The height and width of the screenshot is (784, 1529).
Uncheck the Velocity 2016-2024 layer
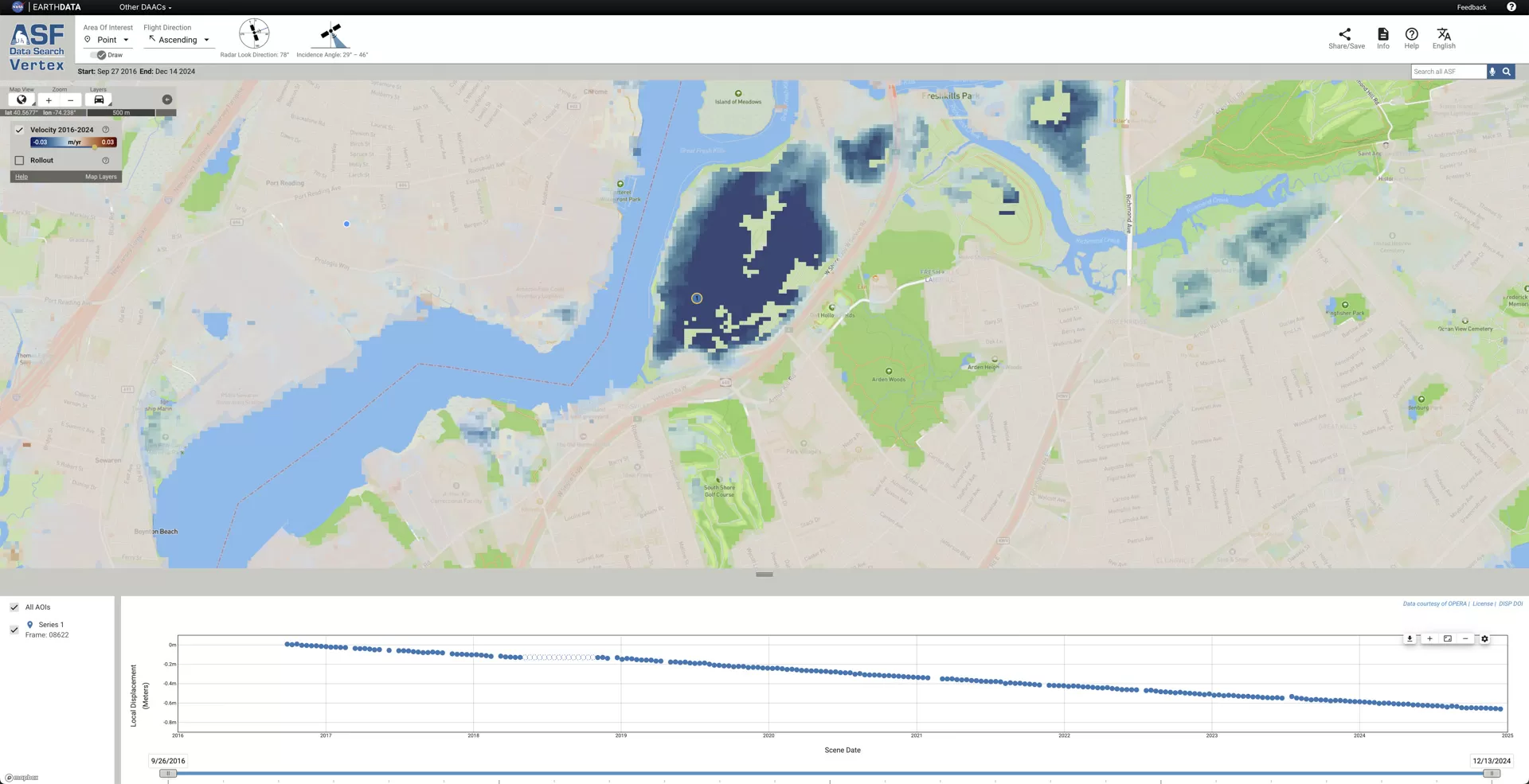(x=20, y=129)
